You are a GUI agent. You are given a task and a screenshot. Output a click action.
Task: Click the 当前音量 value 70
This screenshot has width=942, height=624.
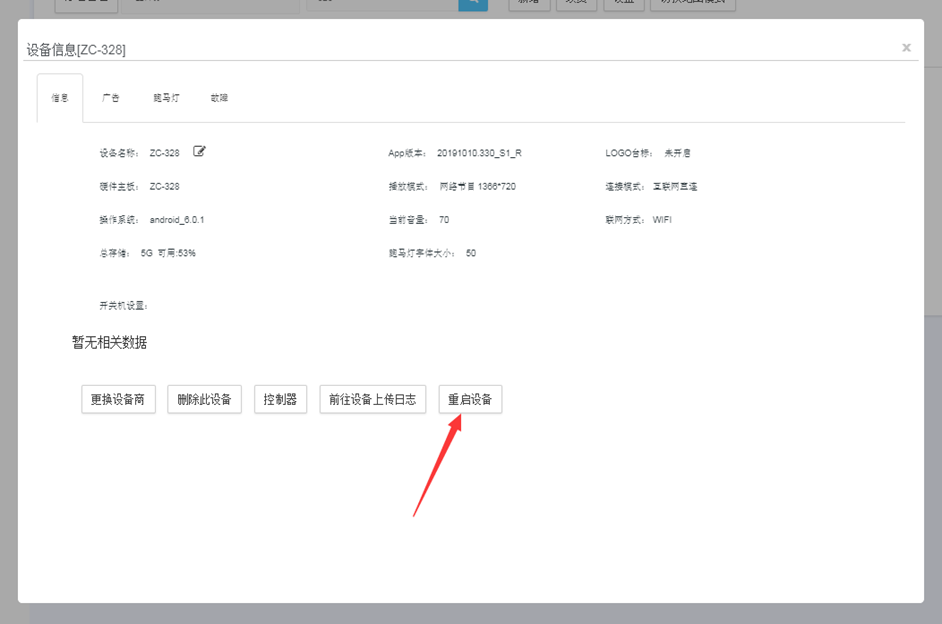coord(444,220)
